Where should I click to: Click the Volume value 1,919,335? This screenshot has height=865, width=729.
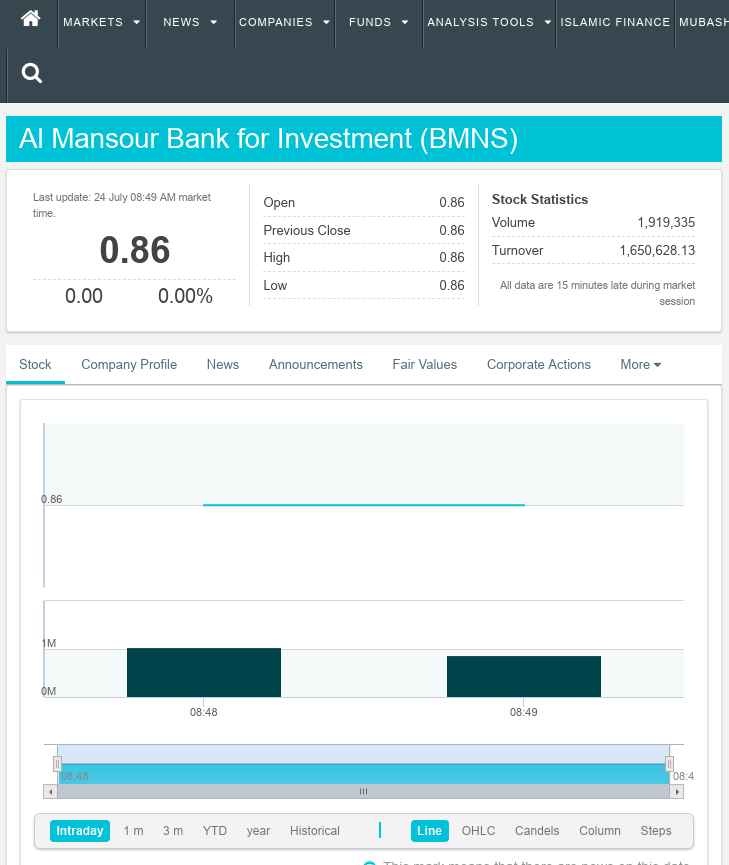(666, 222)
